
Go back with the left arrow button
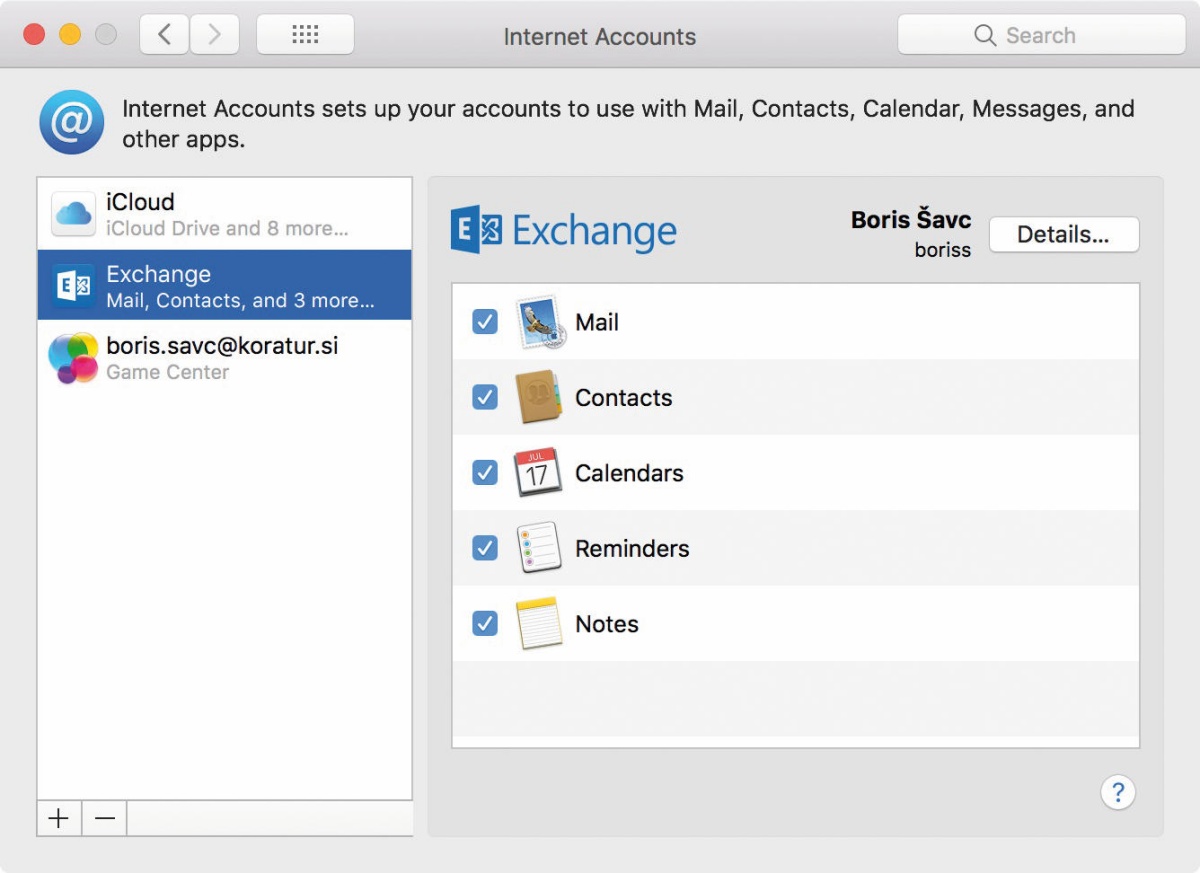pyautogui.click(x=165, y=35)
